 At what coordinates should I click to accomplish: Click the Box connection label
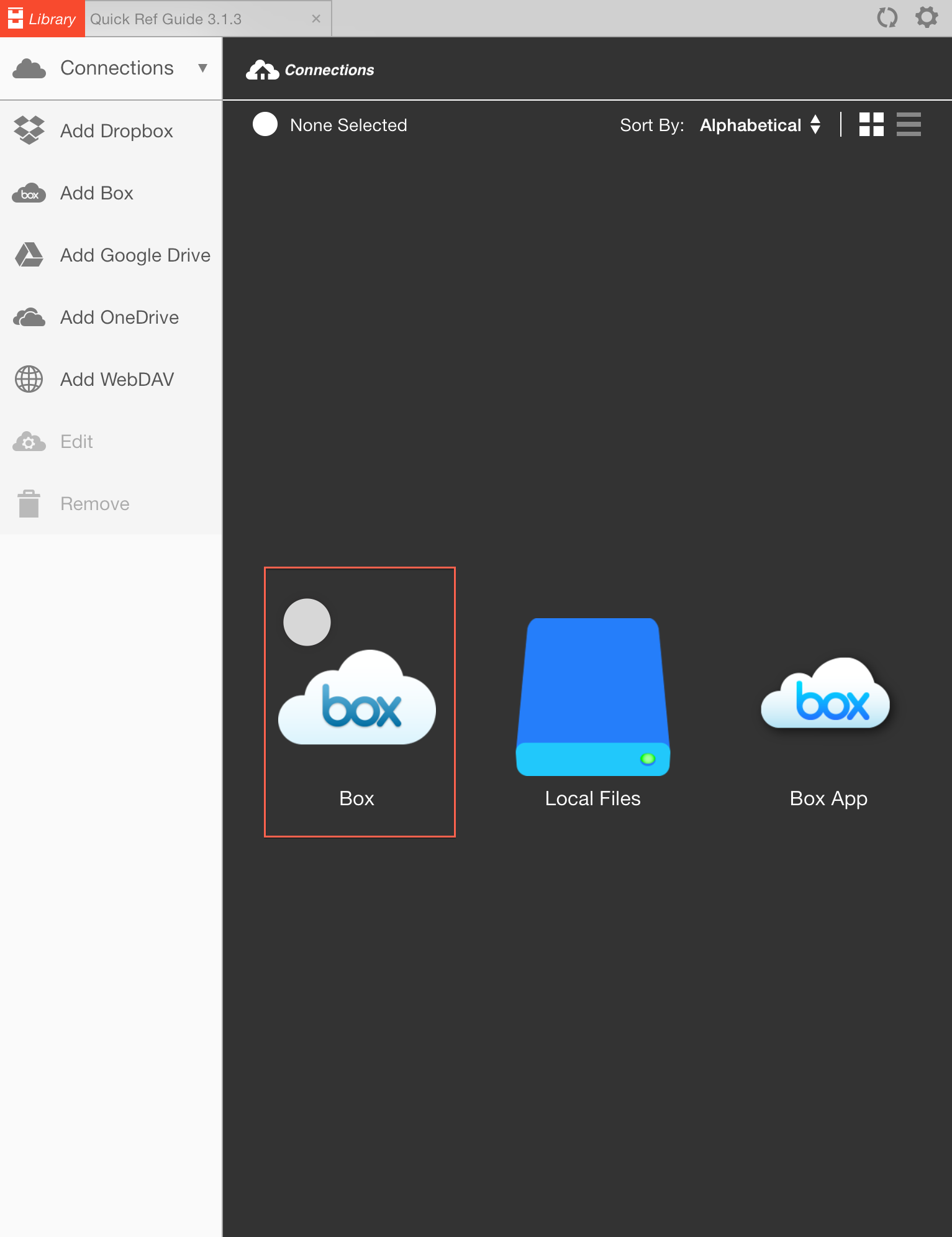tap(357, 798)
